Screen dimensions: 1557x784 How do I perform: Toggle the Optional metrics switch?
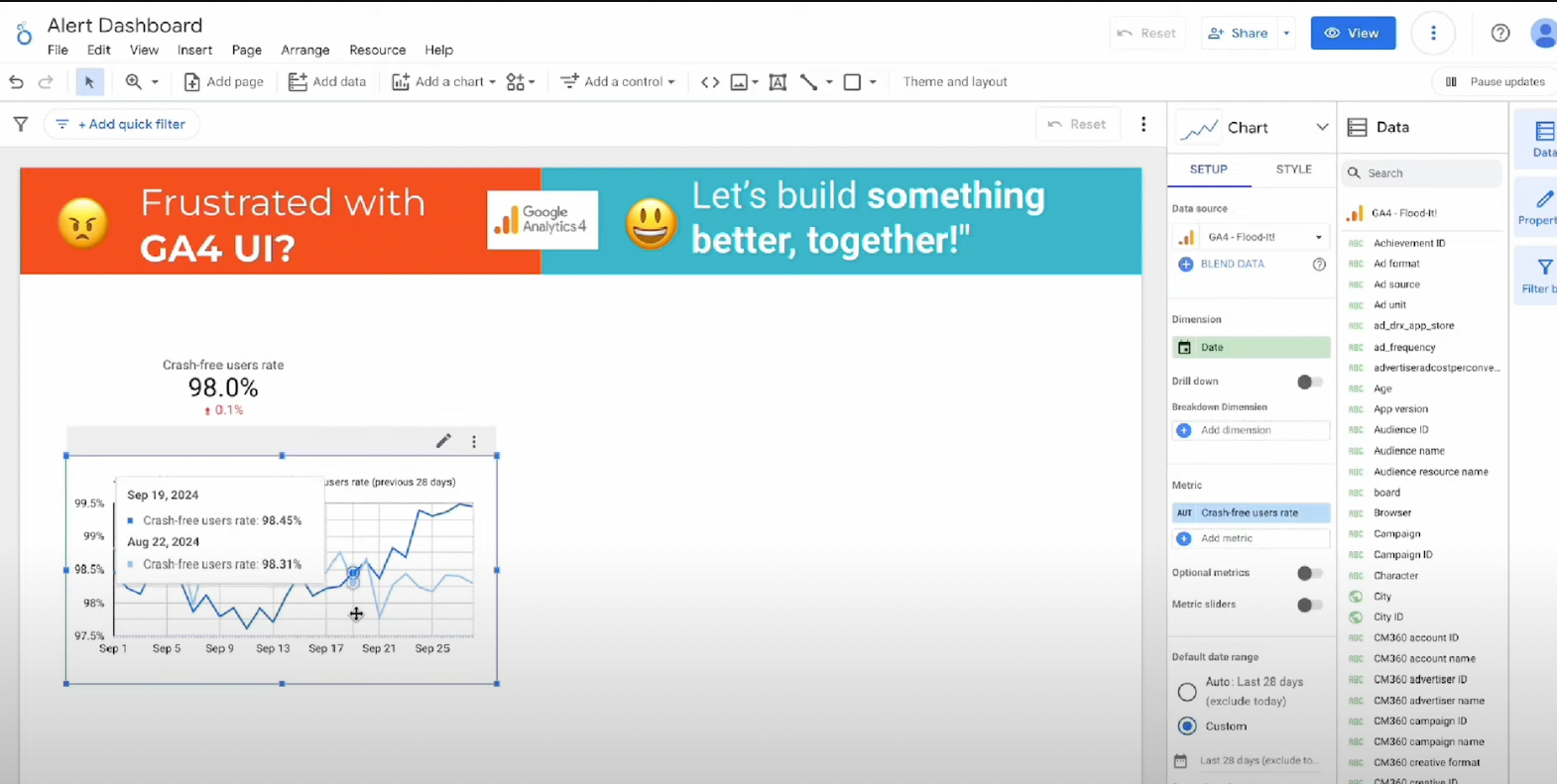(1309, 573)
